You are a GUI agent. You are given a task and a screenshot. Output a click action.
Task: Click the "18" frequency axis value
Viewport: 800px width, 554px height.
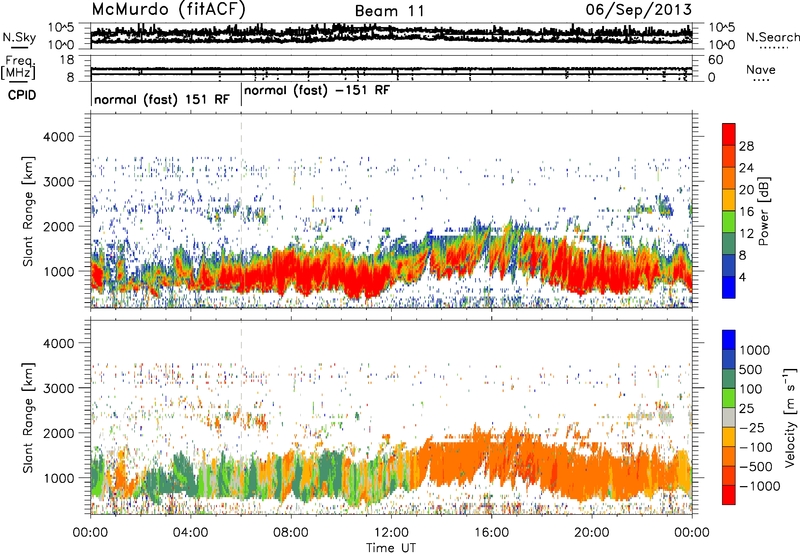pyautogui.click(x=67, y=60)
